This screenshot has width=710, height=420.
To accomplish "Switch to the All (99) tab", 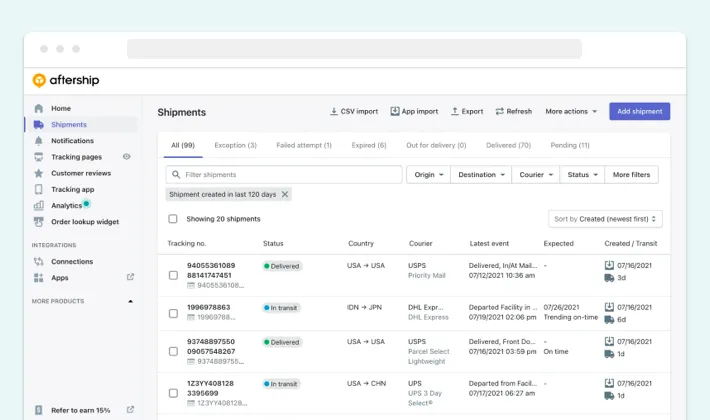I will click(183, 145).
